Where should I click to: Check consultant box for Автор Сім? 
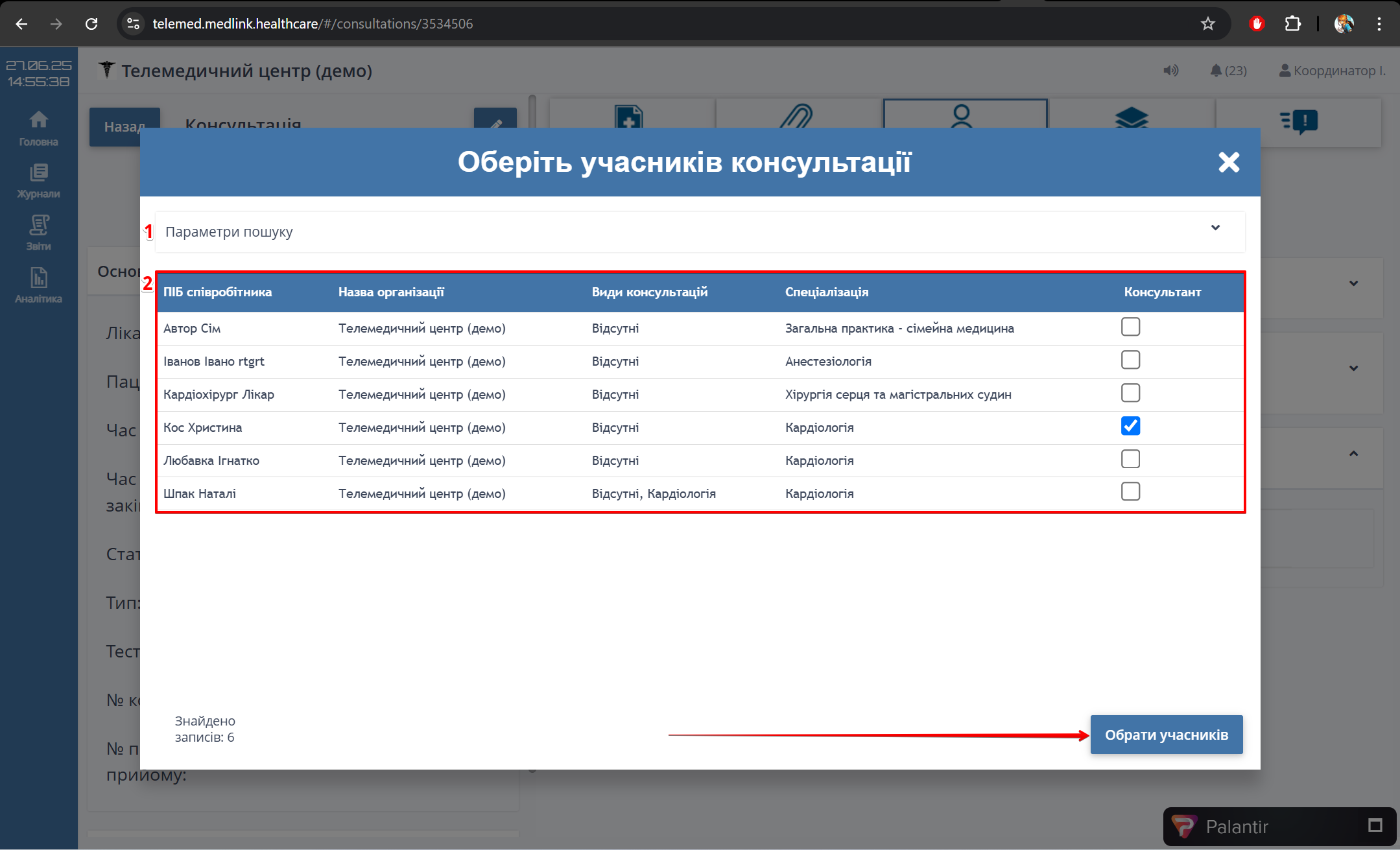pos(1130,327)
